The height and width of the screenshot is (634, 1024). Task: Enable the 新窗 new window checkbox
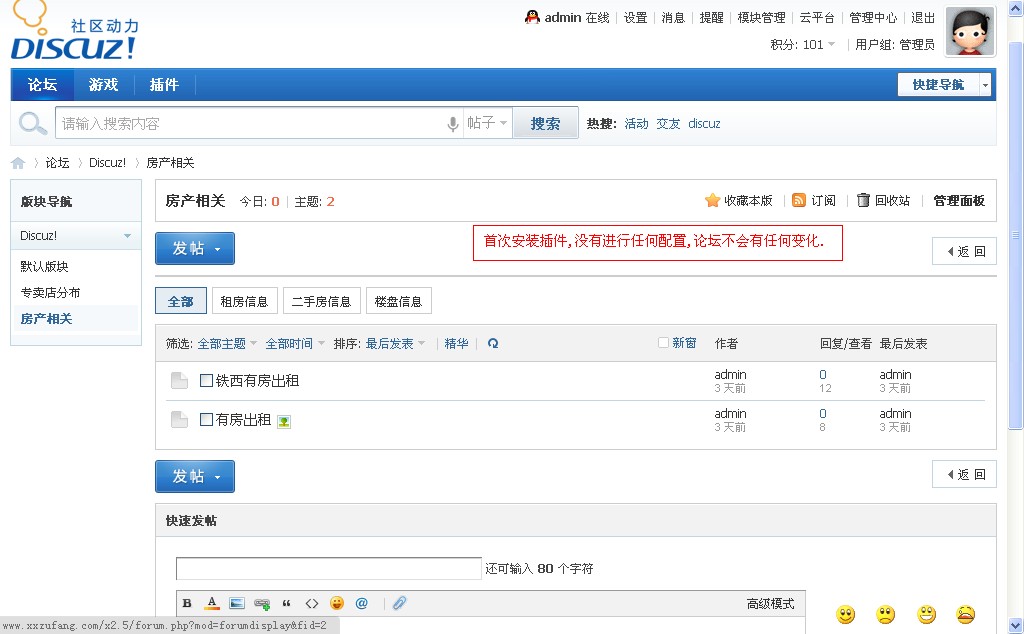click(663, 343)
